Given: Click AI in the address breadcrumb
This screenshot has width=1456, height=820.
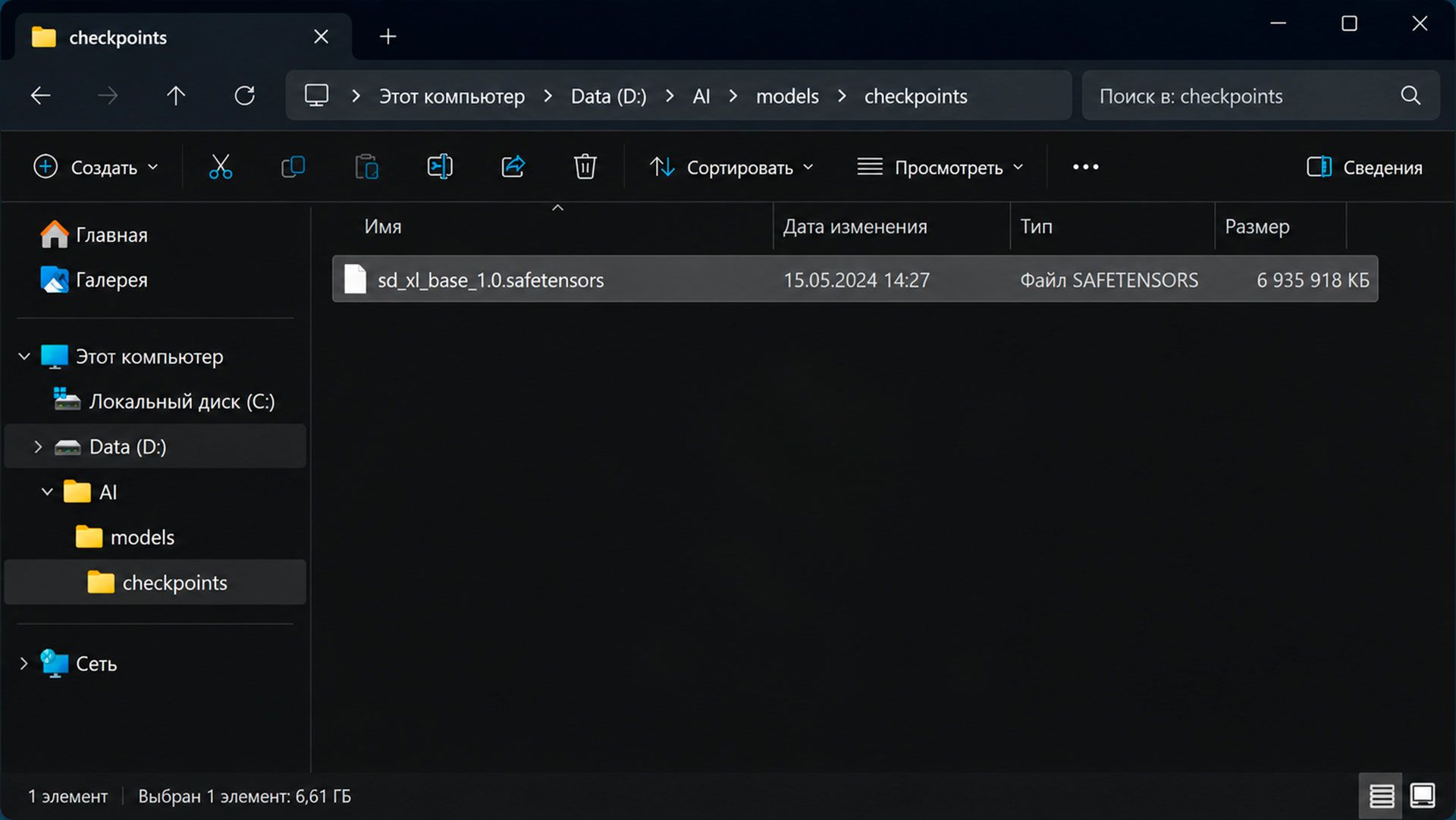Looking at the screenshot, I should pos(701,96).
